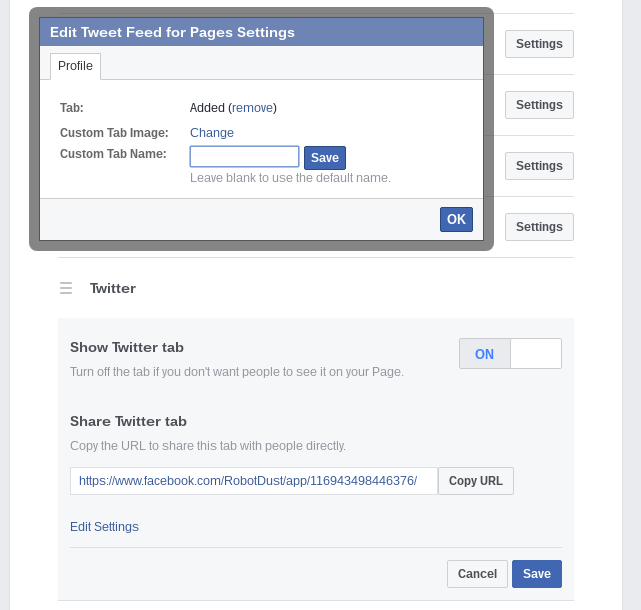Viewport: 641px width, 610px height.
Task: Click the Settings button just above Twitter
Action: (x=539, y=227)
